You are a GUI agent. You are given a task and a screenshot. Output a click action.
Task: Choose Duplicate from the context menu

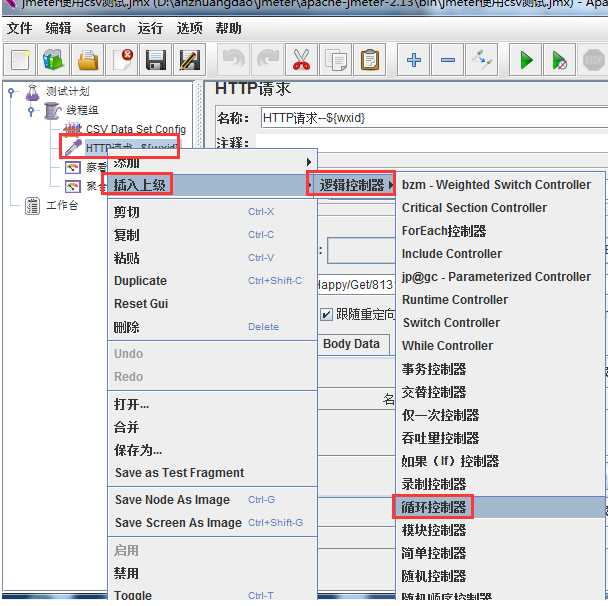[213, 281]
